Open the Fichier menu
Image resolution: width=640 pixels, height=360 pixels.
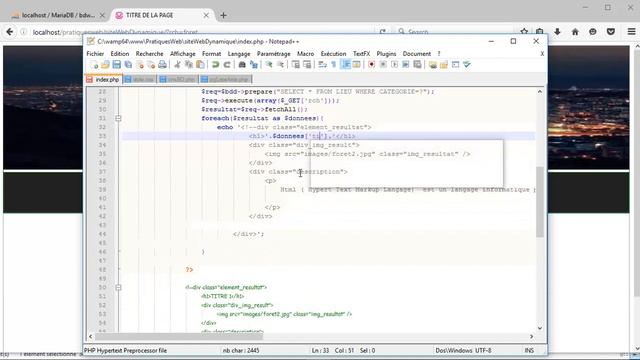(x=95, y=53)
